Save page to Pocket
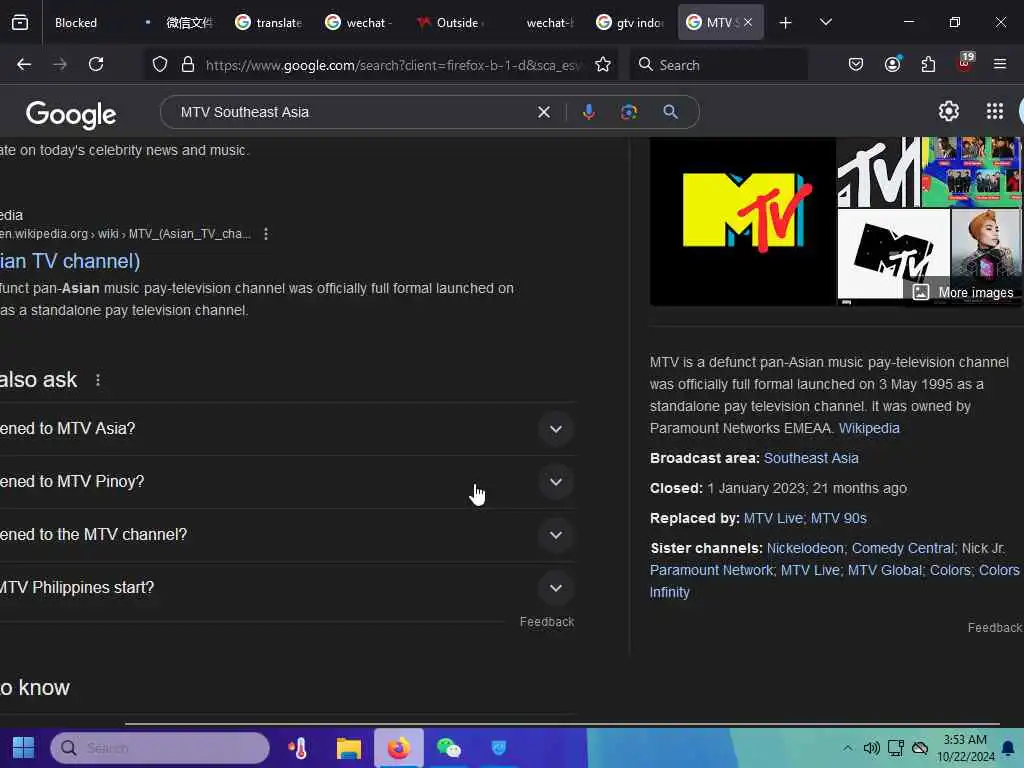Screen dimensions: 1024x768 tap(856, 64)
